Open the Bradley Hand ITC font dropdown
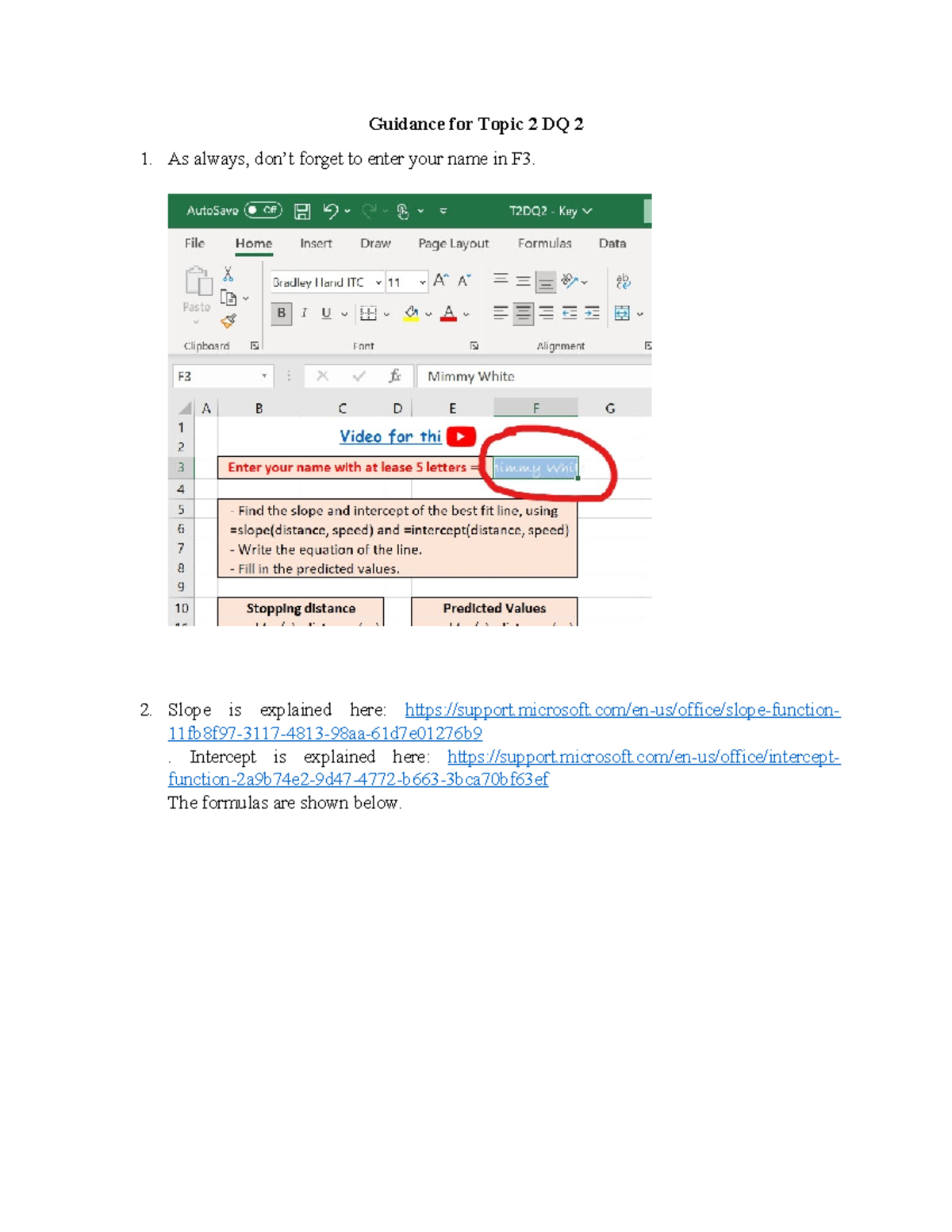The width and height of the screenshot is (952, 1232). point(378,282)
